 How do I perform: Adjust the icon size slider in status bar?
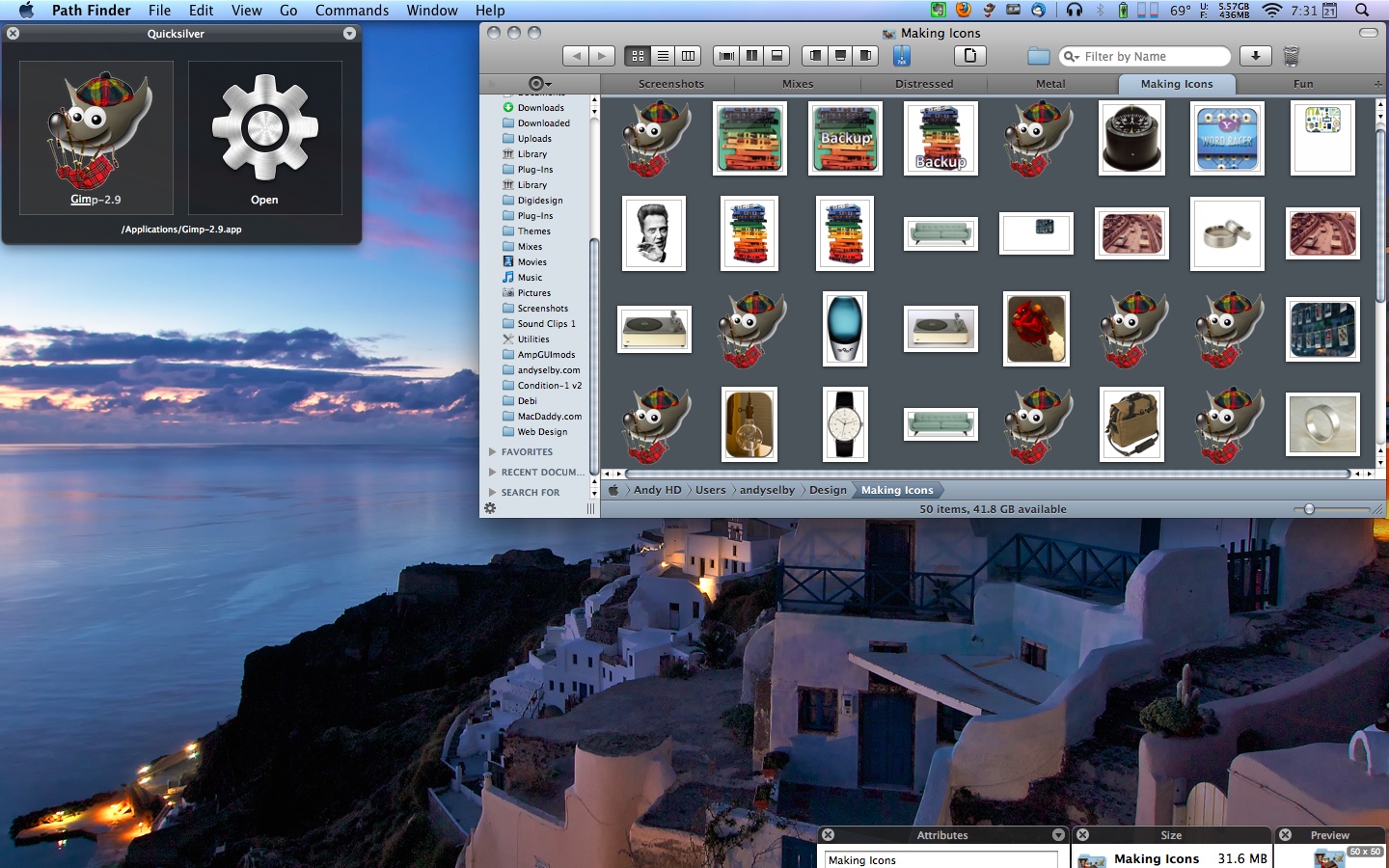tap(1309, 508)
